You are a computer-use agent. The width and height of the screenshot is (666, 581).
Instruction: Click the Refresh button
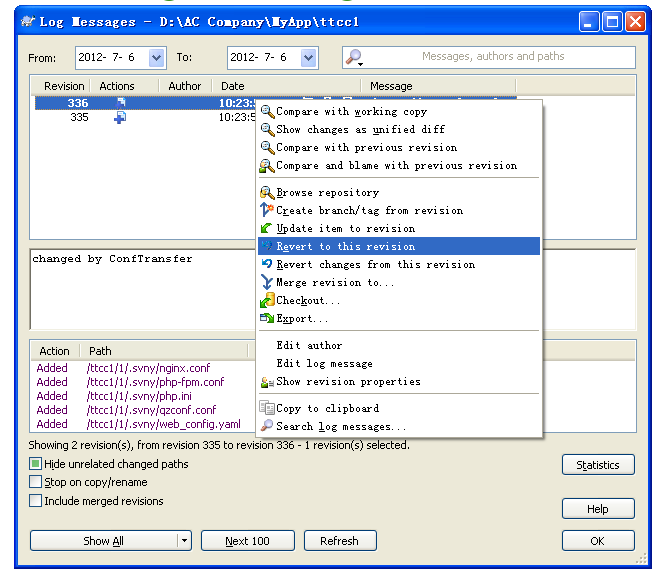click(x=340, y=541)
